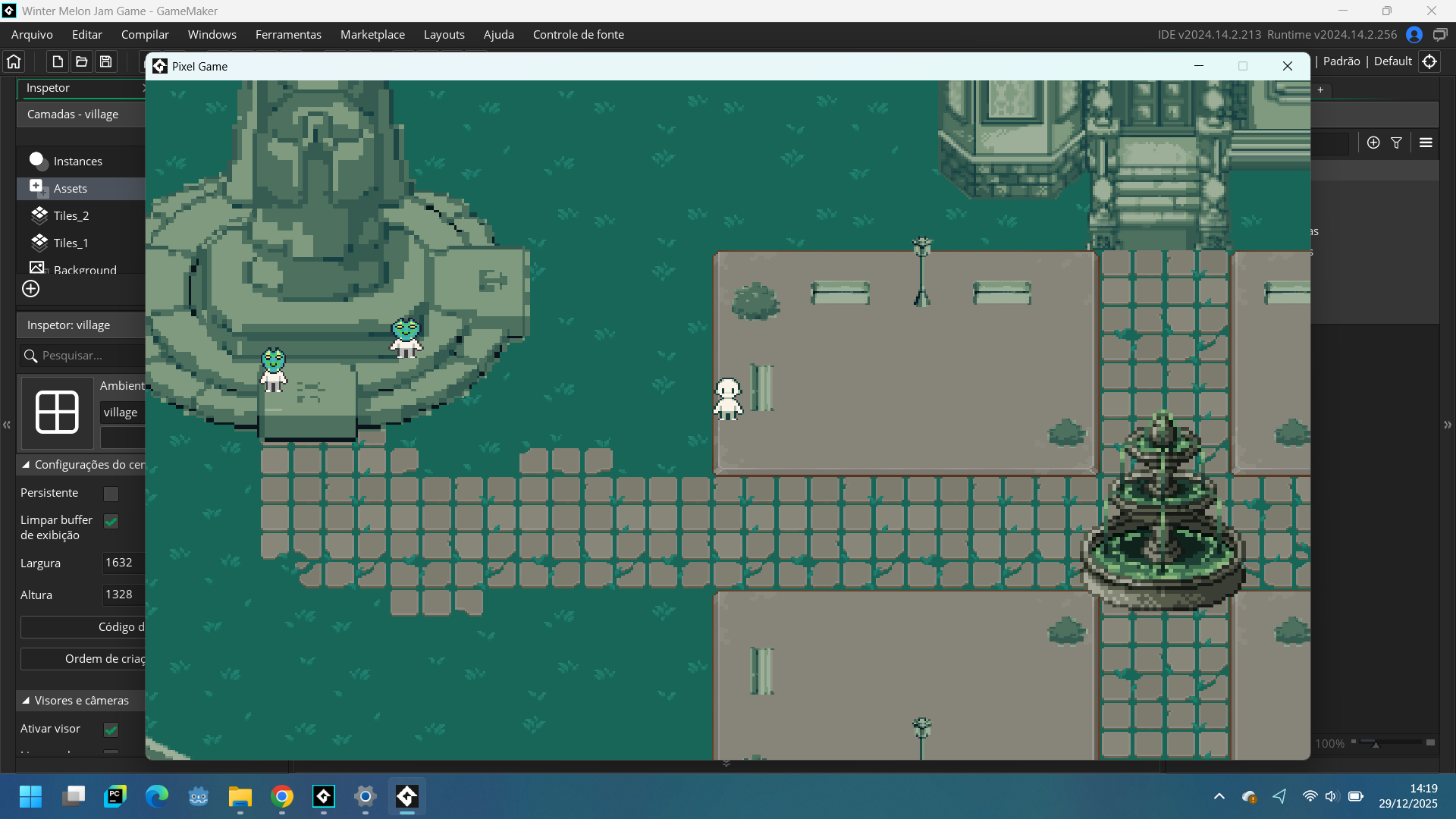Collapse Visores e câmeras section
The height and width of the screenshot is (819, 1456).
(x=26, y=701)
